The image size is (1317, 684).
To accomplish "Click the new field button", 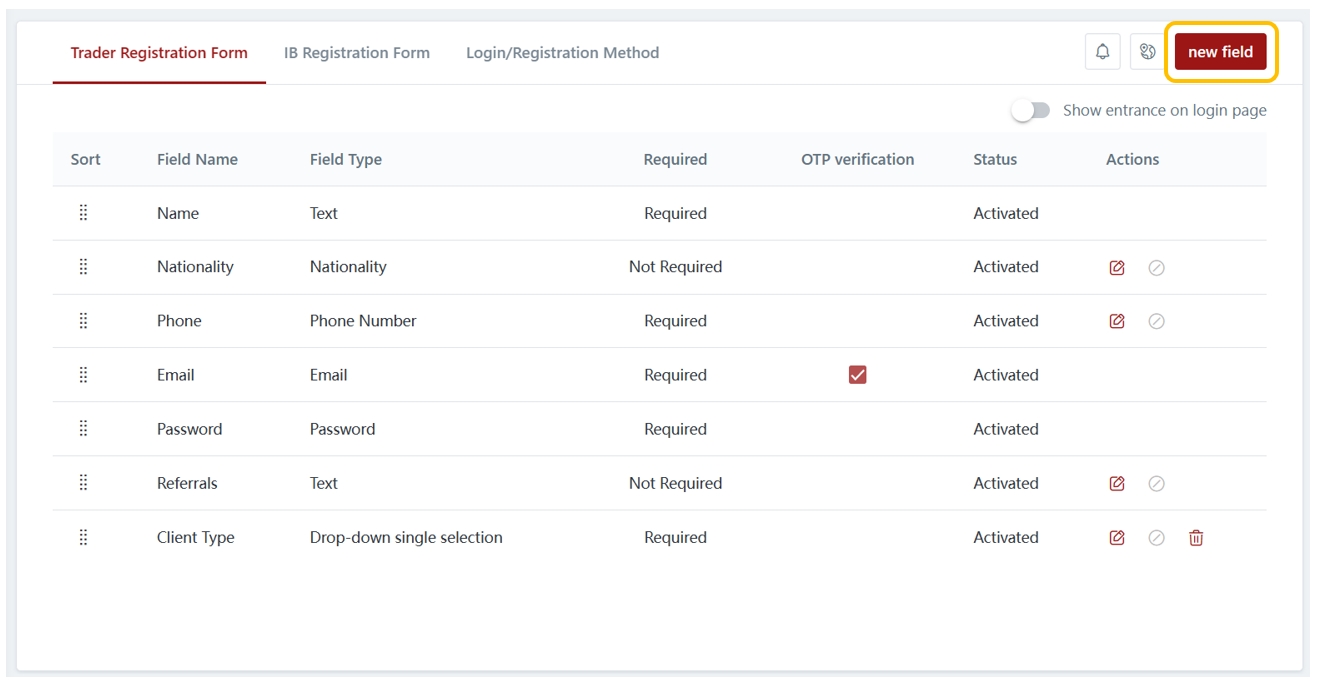I will pyautogui.click(x=1220, y=52).
